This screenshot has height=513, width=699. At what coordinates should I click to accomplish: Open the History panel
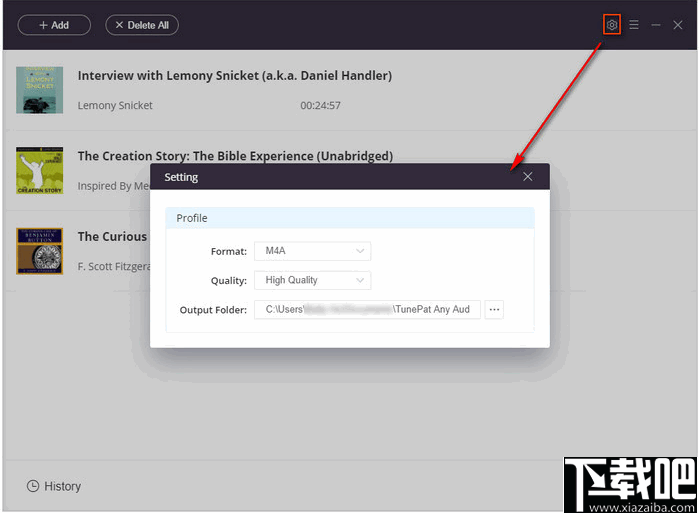point(54,486)
